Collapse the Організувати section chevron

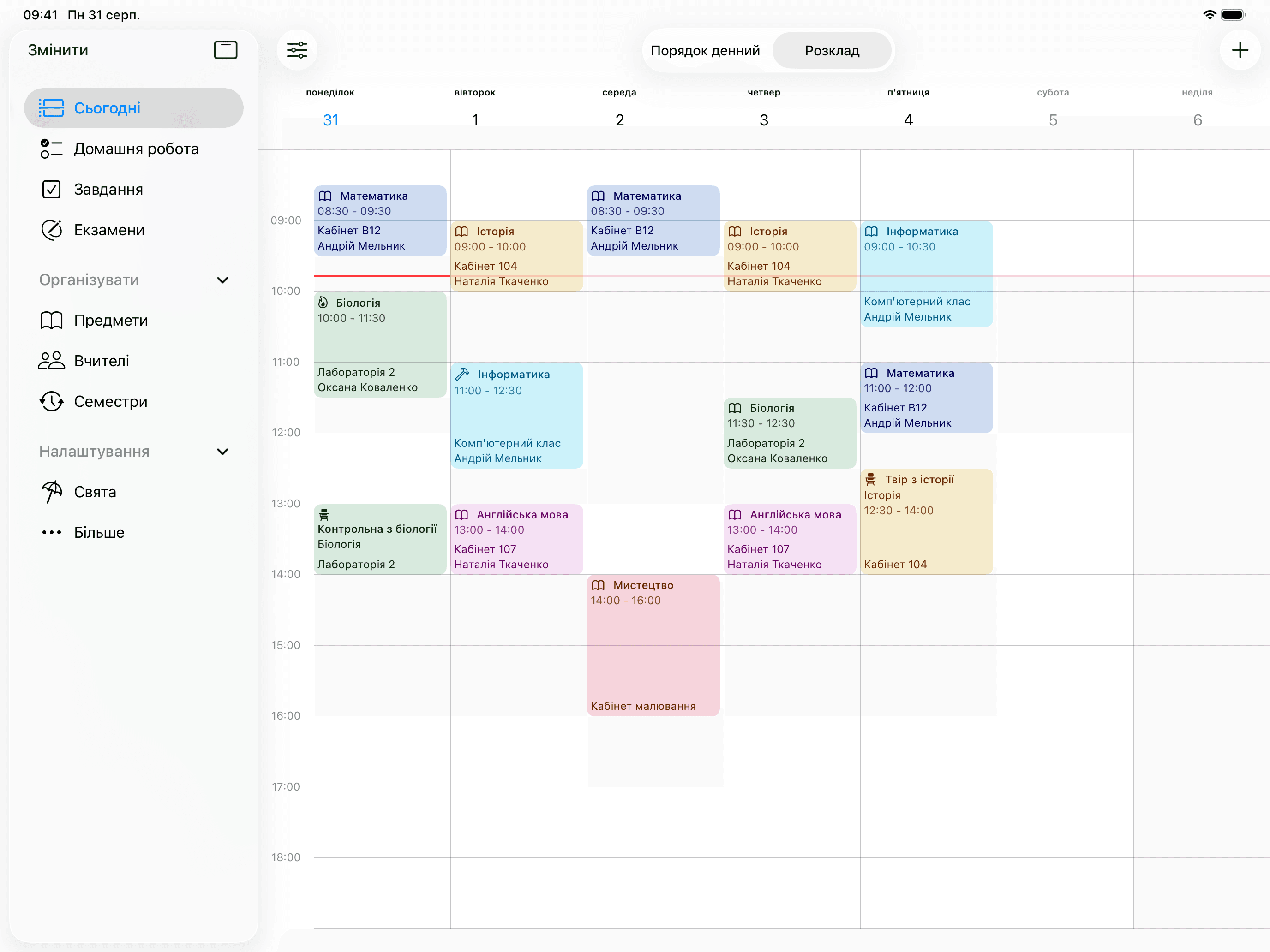coord(223,280)
